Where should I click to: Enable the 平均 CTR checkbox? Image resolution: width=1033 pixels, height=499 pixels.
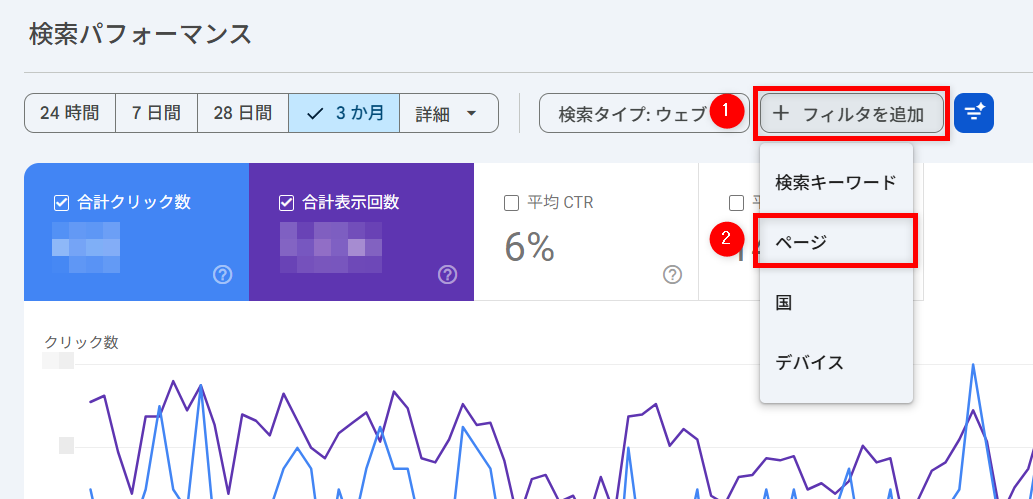[511, 203]
